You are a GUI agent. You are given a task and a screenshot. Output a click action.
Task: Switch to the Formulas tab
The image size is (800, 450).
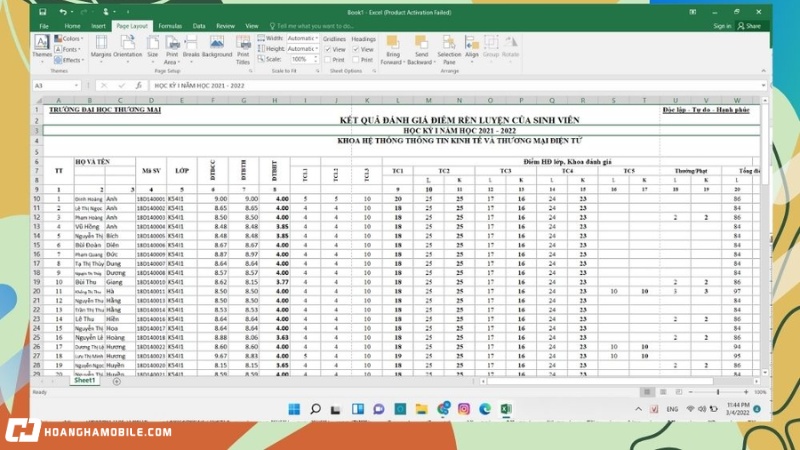click(170, 26)
